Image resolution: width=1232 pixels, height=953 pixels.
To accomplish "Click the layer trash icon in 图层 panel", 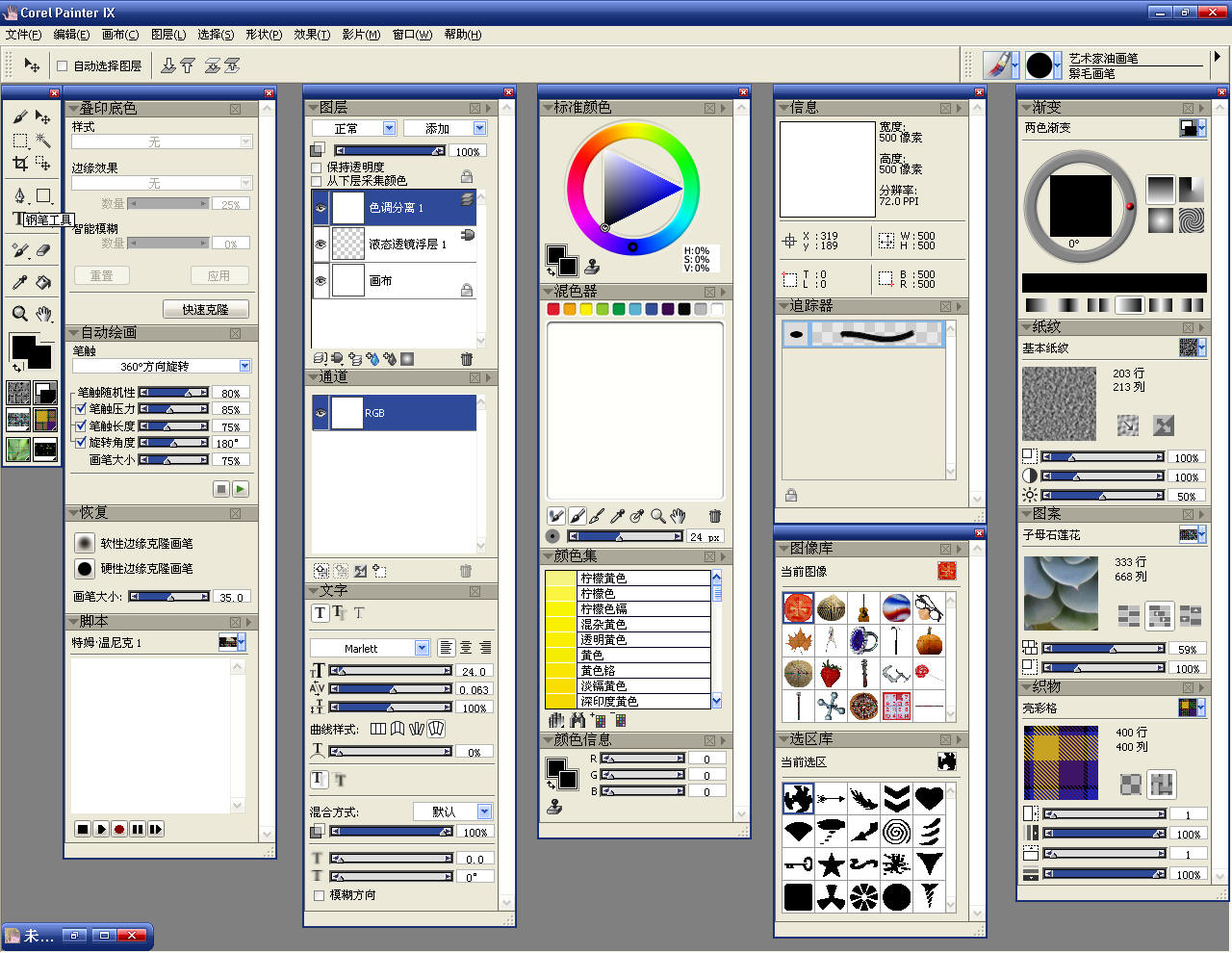I will (x=467, y=359).
